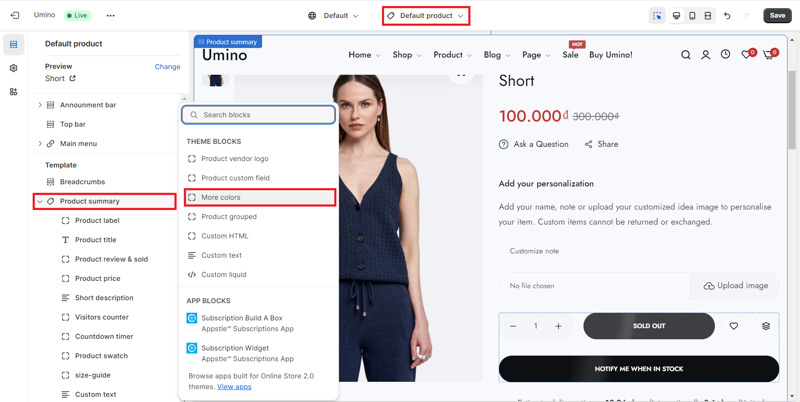The height and width of the screenshot is (402, 800).
Task: Open the Default product template dropdown
Action: pos(426,16)
